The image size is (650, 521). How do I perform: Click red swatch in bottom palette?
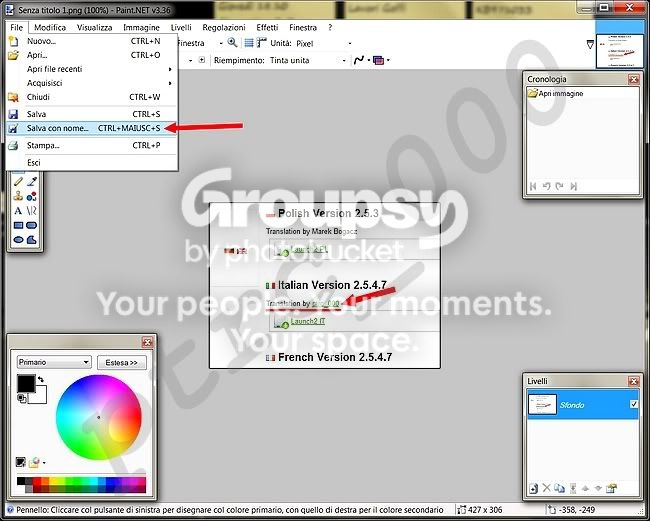(37, 481)
